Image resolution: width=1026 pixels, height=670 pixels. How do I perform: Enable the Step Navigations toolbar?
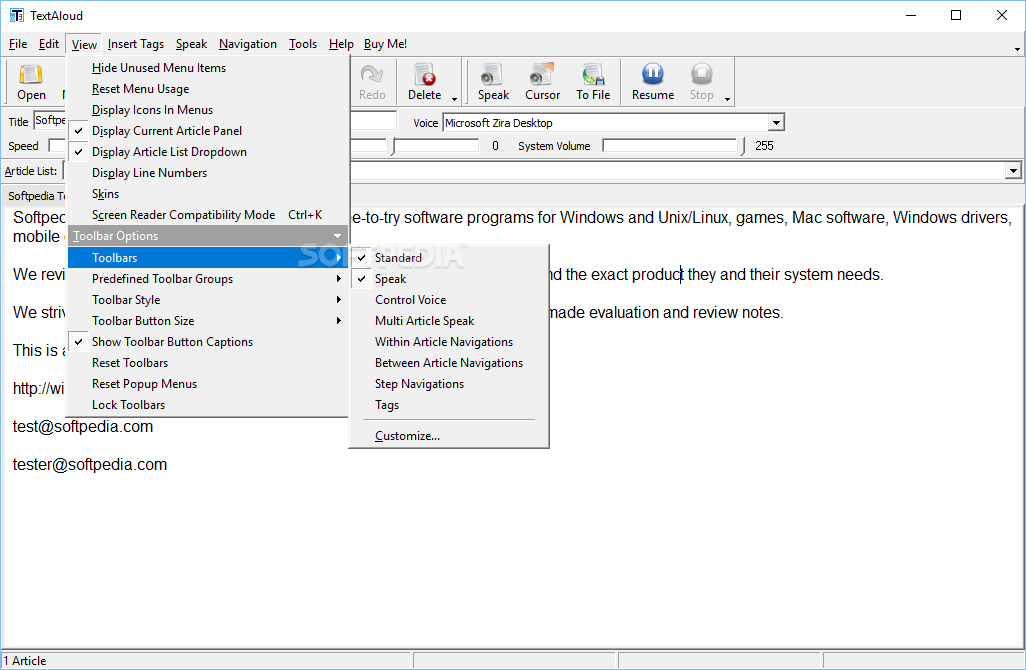[449, 383]
